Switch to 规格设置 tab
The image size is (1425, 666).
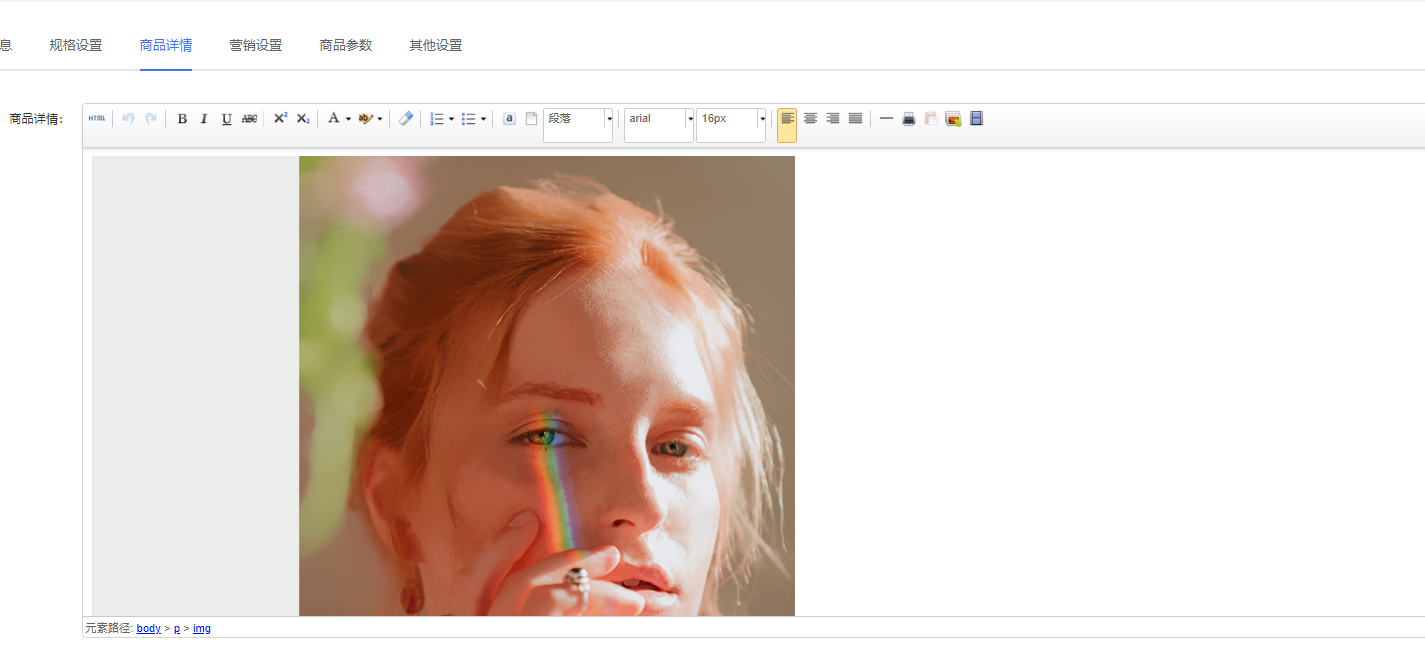click(76, 45)
